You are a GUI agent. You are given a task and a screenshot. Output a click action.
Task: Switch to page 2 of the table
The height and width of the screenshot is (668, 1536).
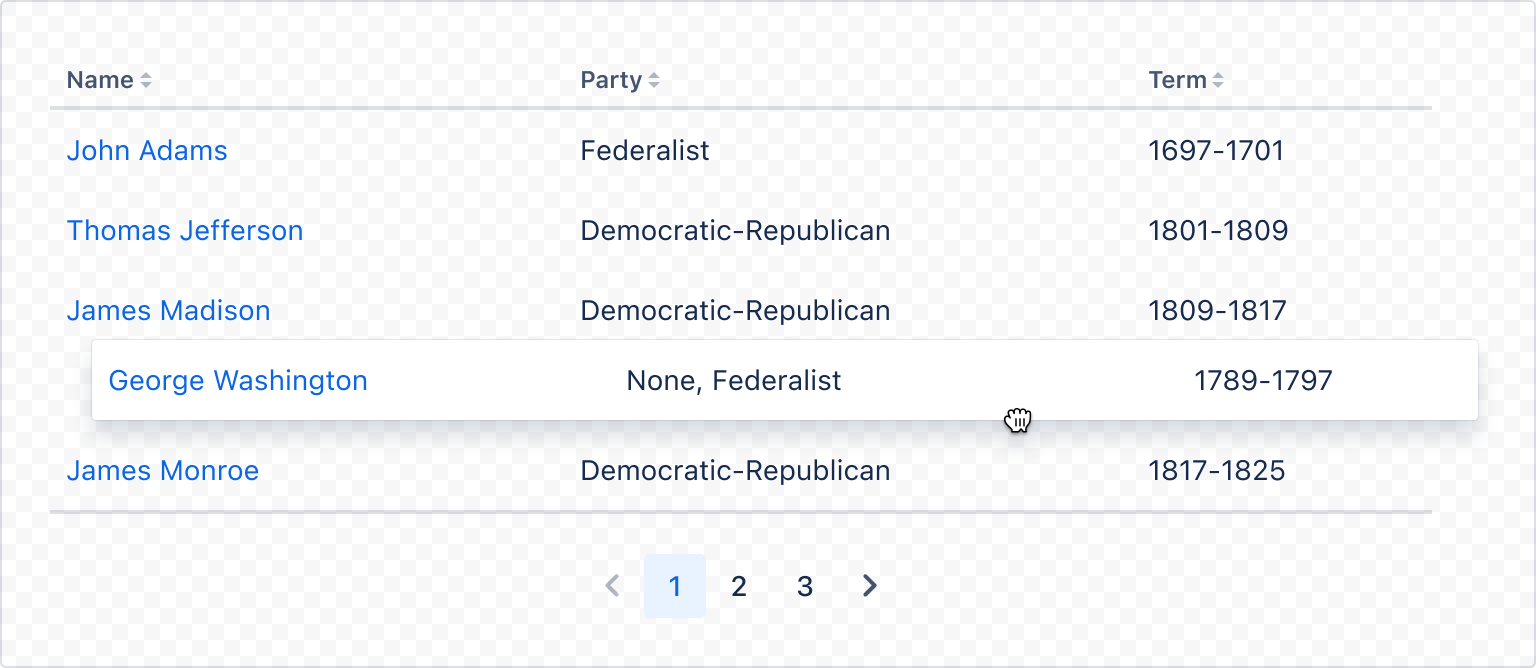click(739, 586)
